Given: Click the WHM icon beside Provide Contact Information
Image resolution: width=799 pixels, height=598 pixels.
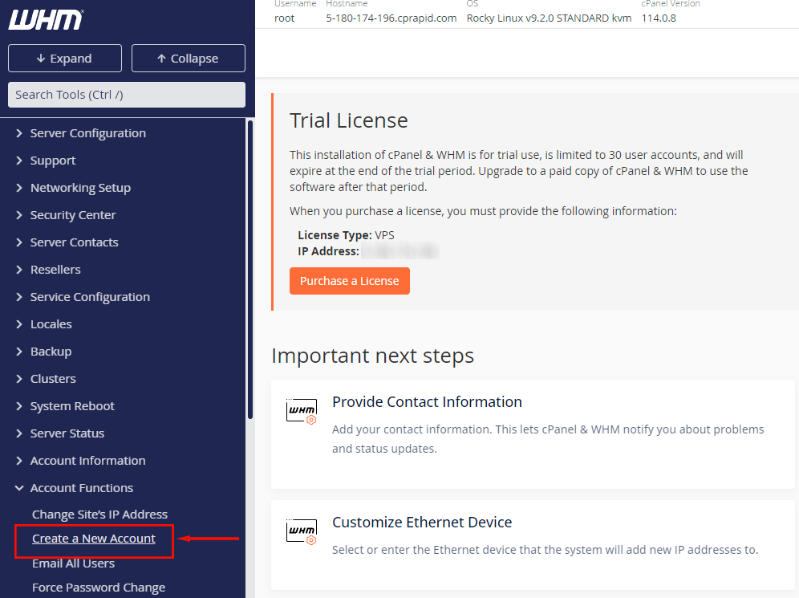Looking at the screenshot, I should tap(301, 411).
